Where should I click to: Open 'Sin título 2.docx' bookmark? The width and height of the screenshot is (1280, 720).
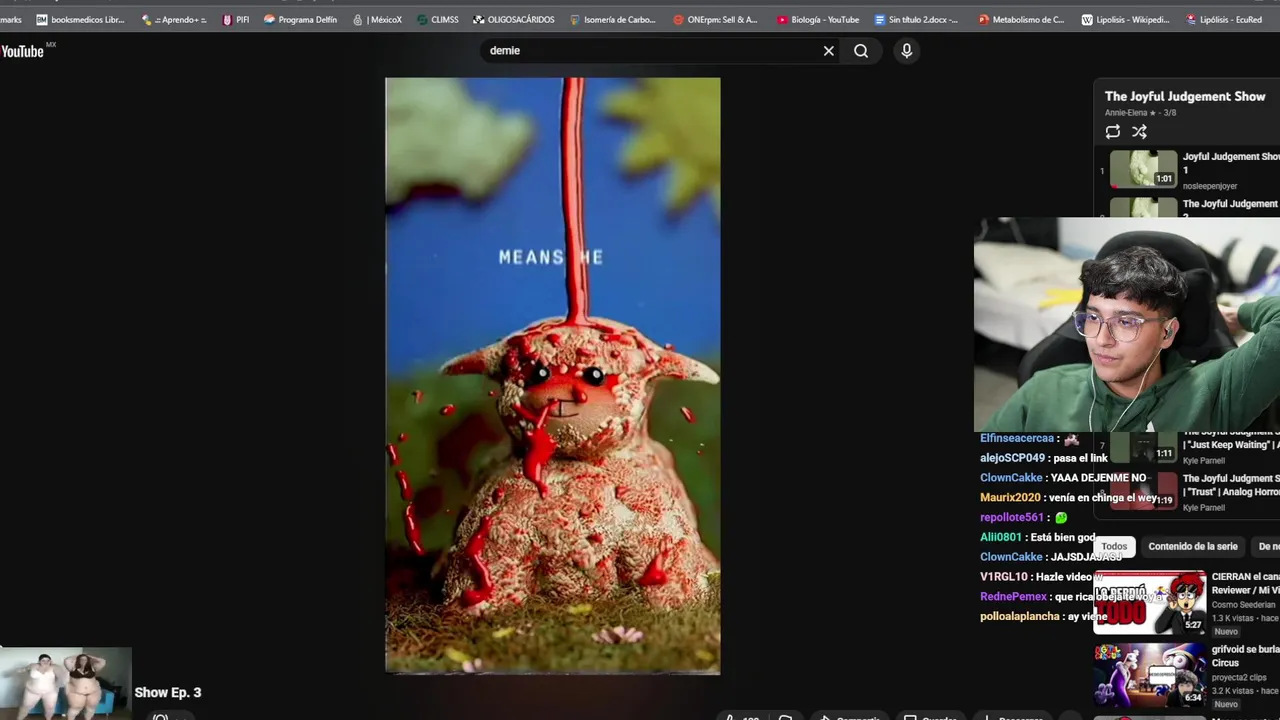click(917, 19)
